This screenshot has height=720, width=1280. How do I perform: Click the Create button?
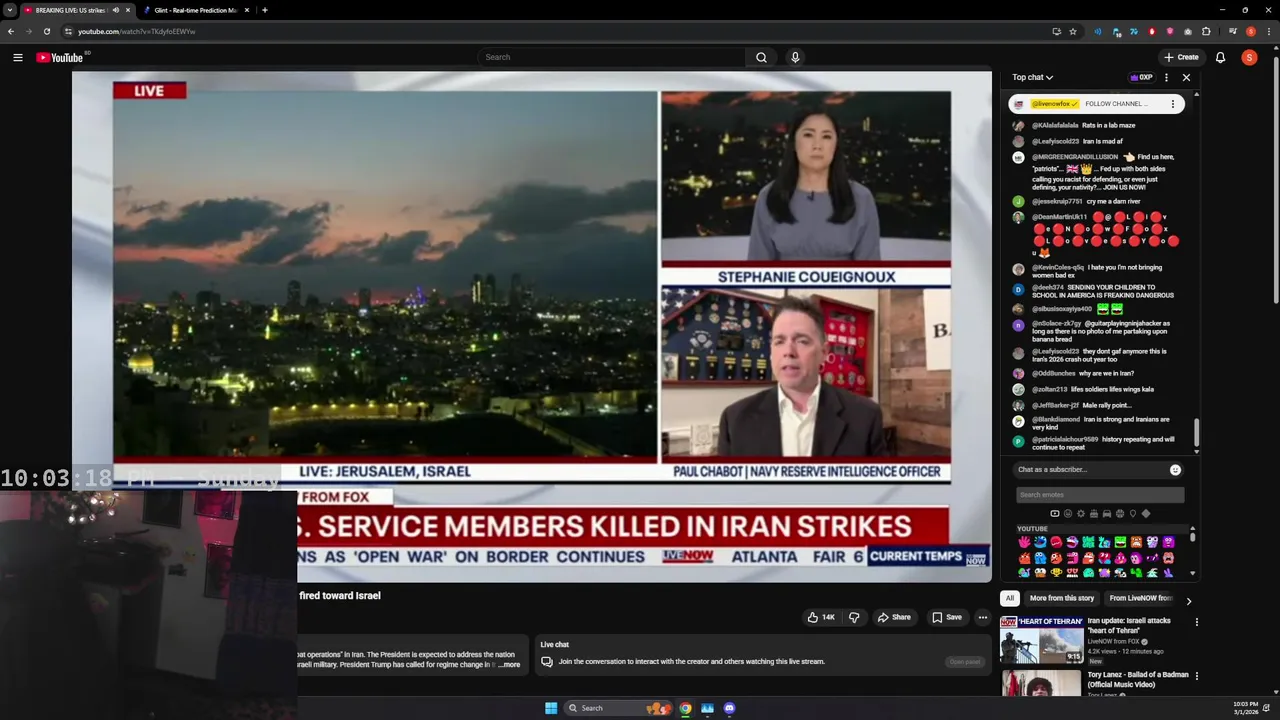pos(1181,57)
